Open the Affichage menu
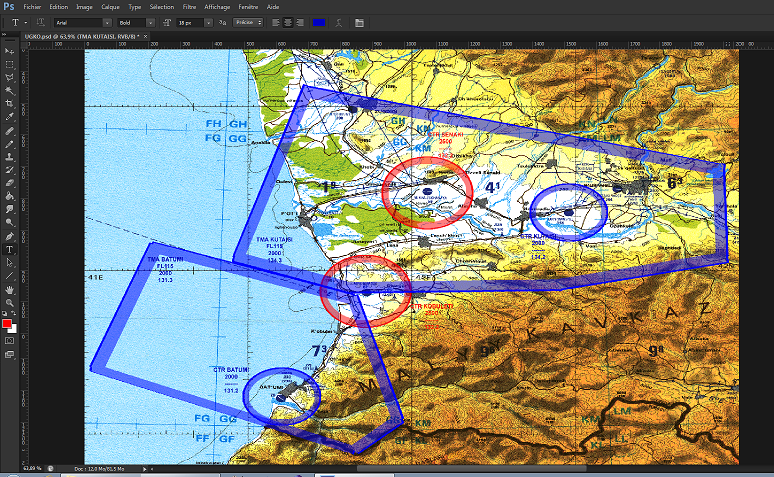Image resolution: width=774 pixels, height=477 pixels. point(217,7)
